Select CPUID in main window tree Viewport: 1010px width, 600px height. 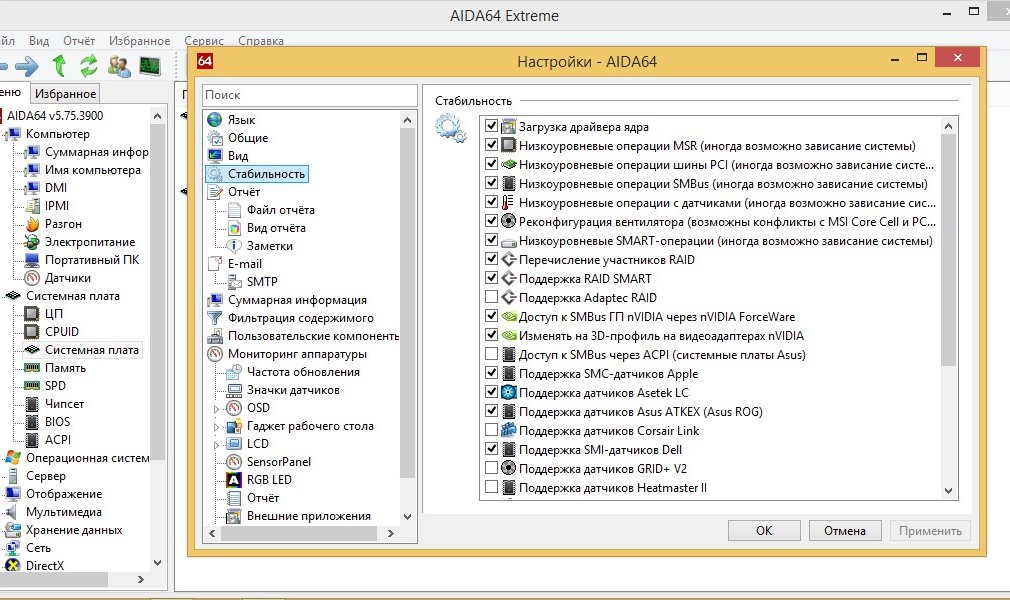(x=62, y=332)
